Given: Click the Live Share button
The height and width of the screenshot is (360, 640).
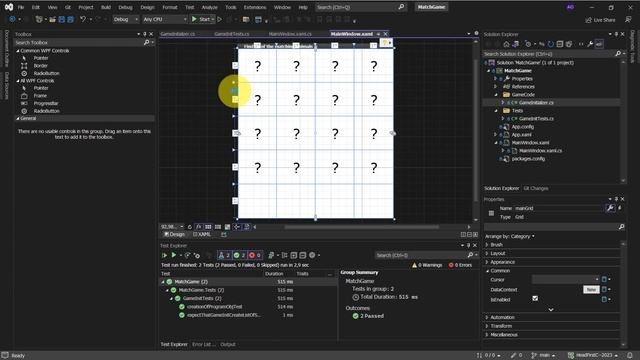Looking at the screenshot, I should 600,20.
